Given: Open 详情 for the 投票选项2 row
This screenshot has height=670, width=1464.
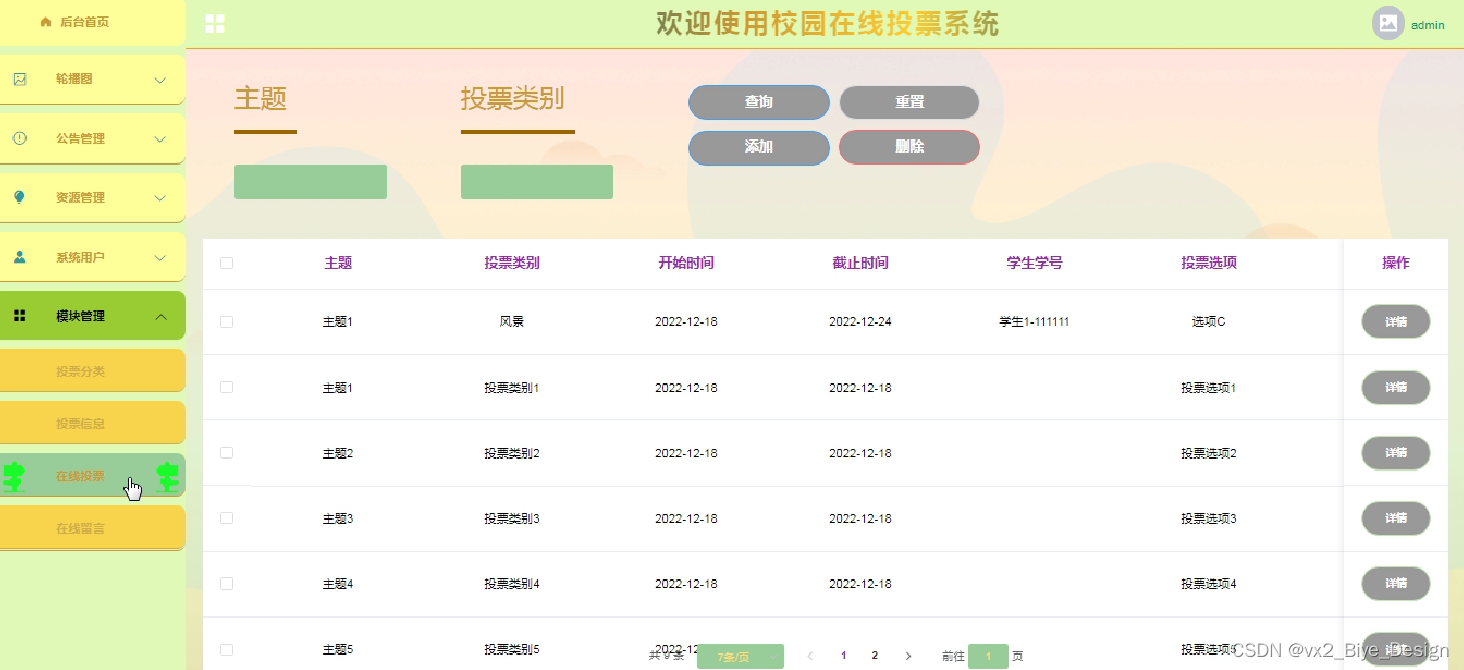Looking at the screenshot, I should pyautogui.click(x=1396, y=453).
